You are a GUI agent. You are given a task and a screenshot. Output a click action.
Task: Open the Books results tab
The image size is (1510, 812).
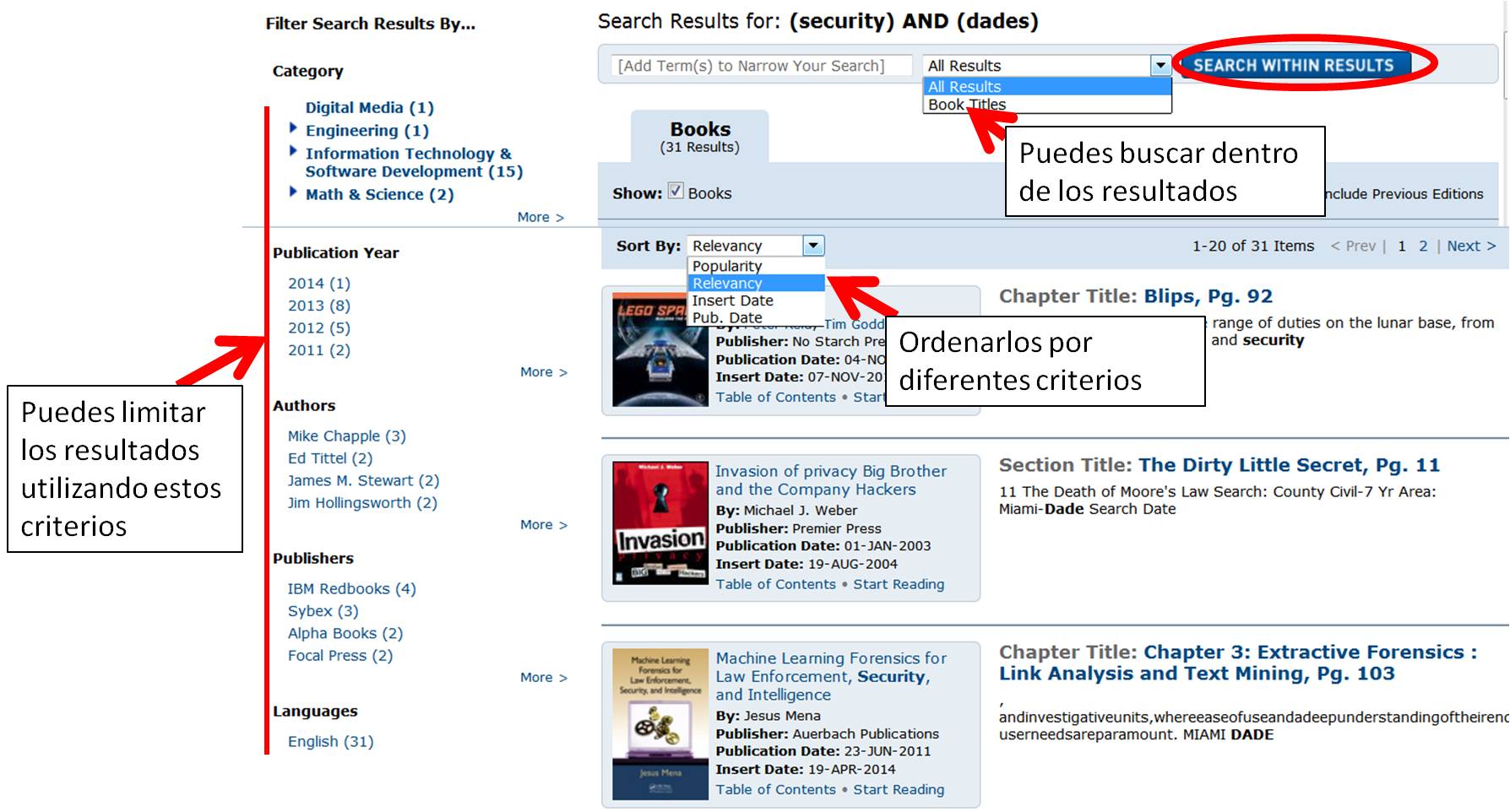699,137
